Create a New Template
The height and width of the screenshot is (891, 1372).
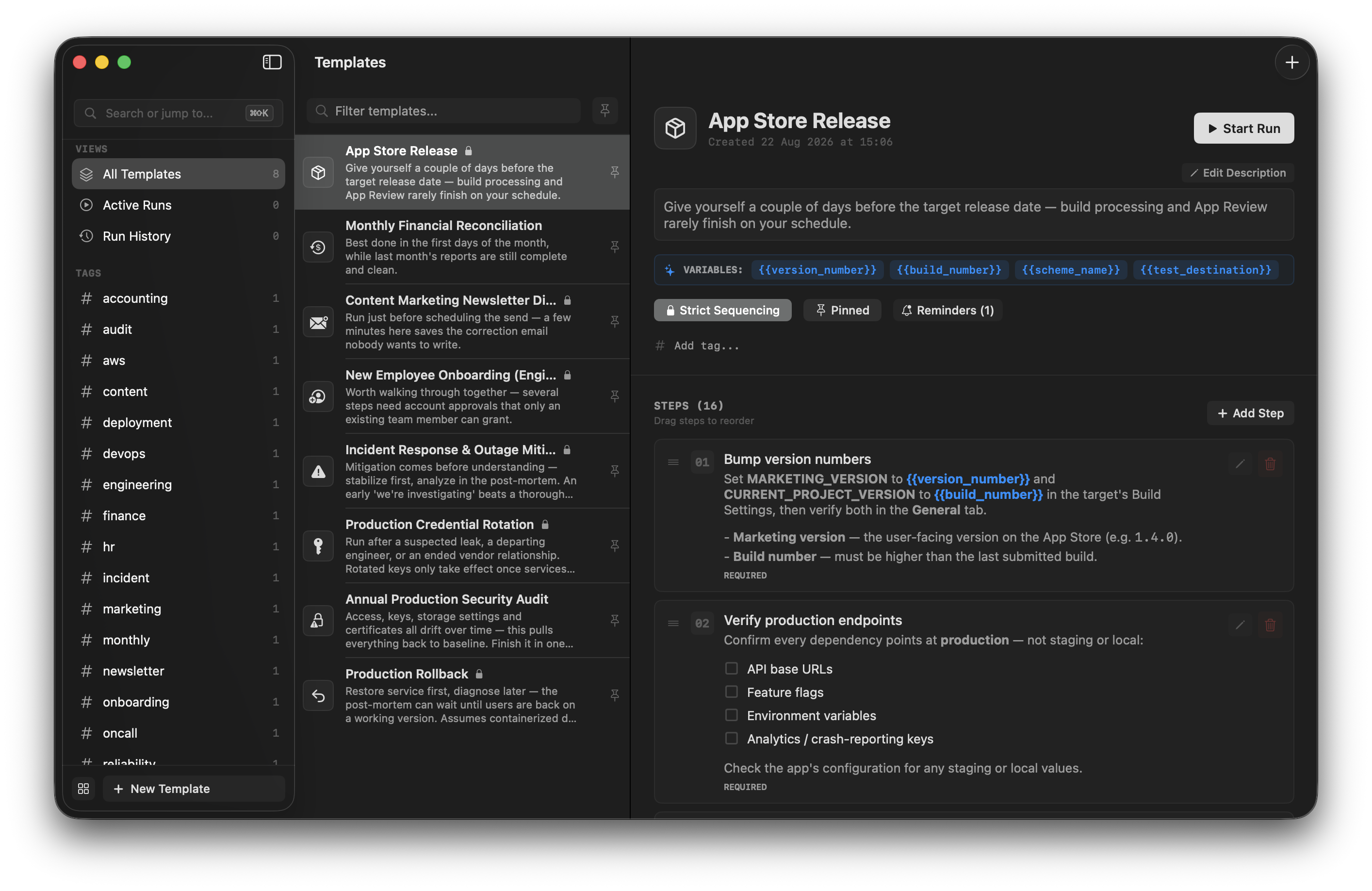pos(194,788)
